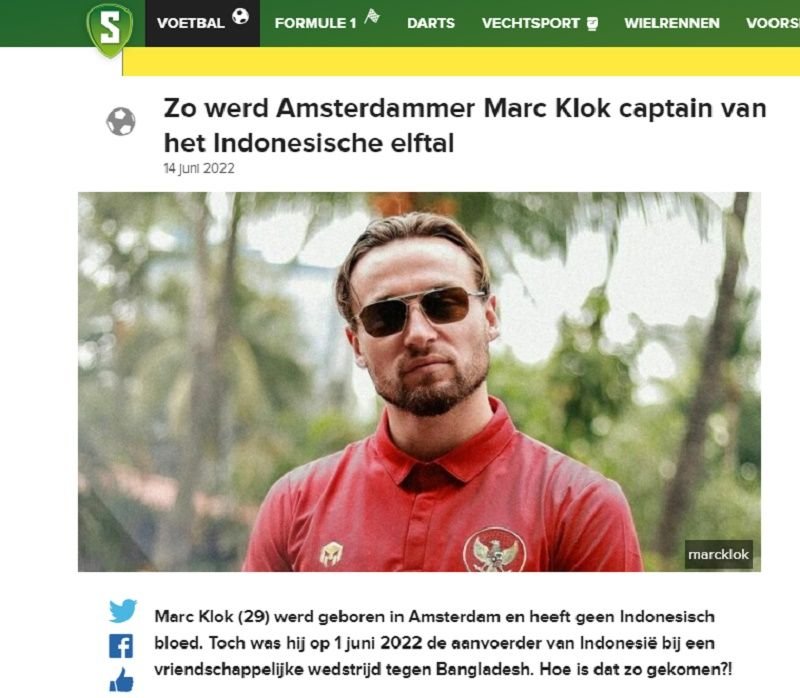Click the article headline about Marc Klok
This screenshot has height=698, width=800.
pos(465,125)
